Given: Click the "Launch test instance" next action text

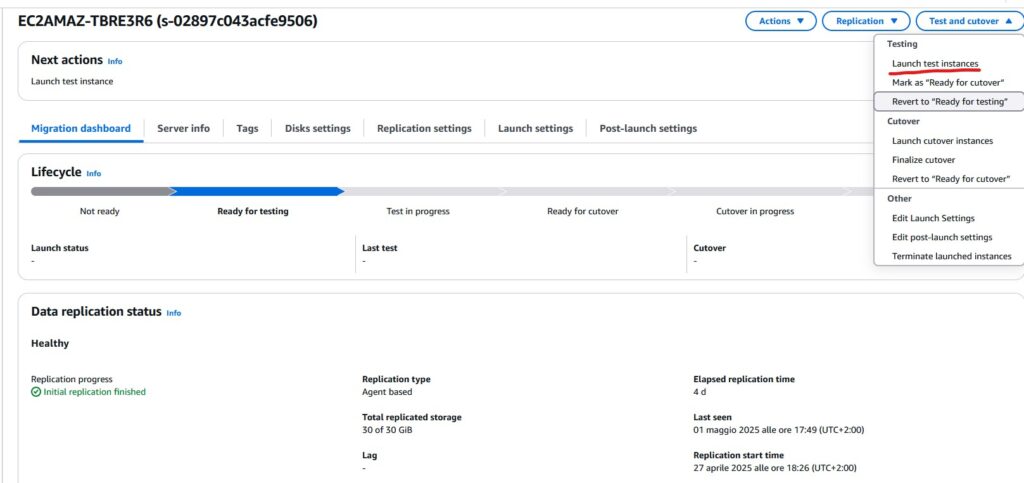Looking at the screenshot, I should pyautogui.click(x=72, y=82).
